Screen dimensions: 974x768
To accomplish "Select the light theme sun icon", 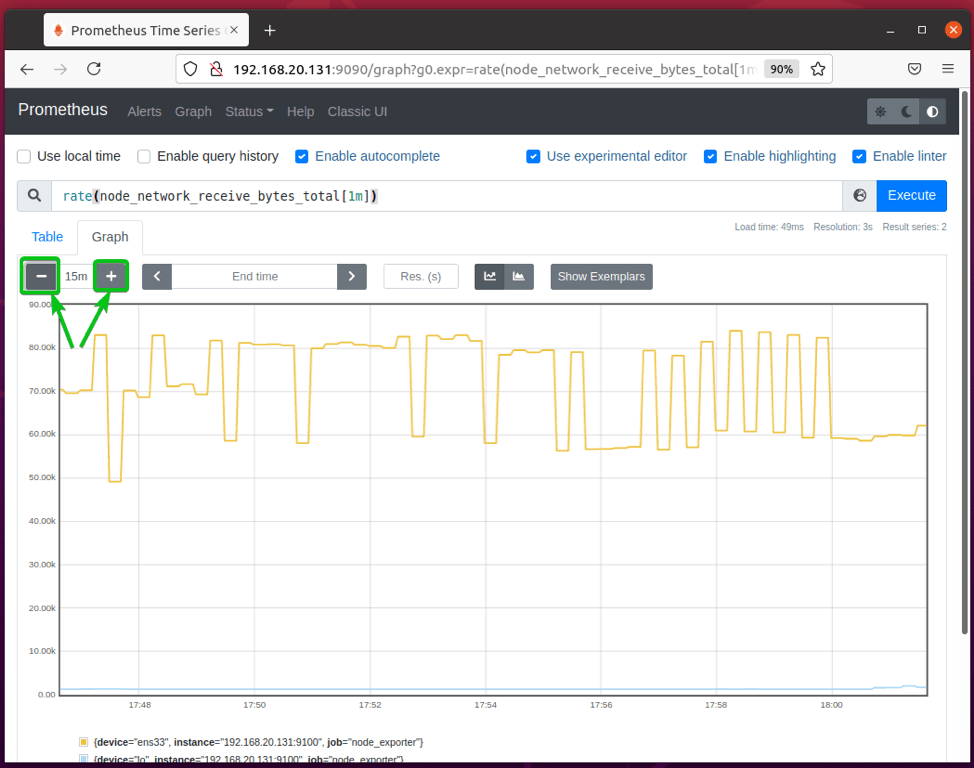I will [x=880, y=112].
